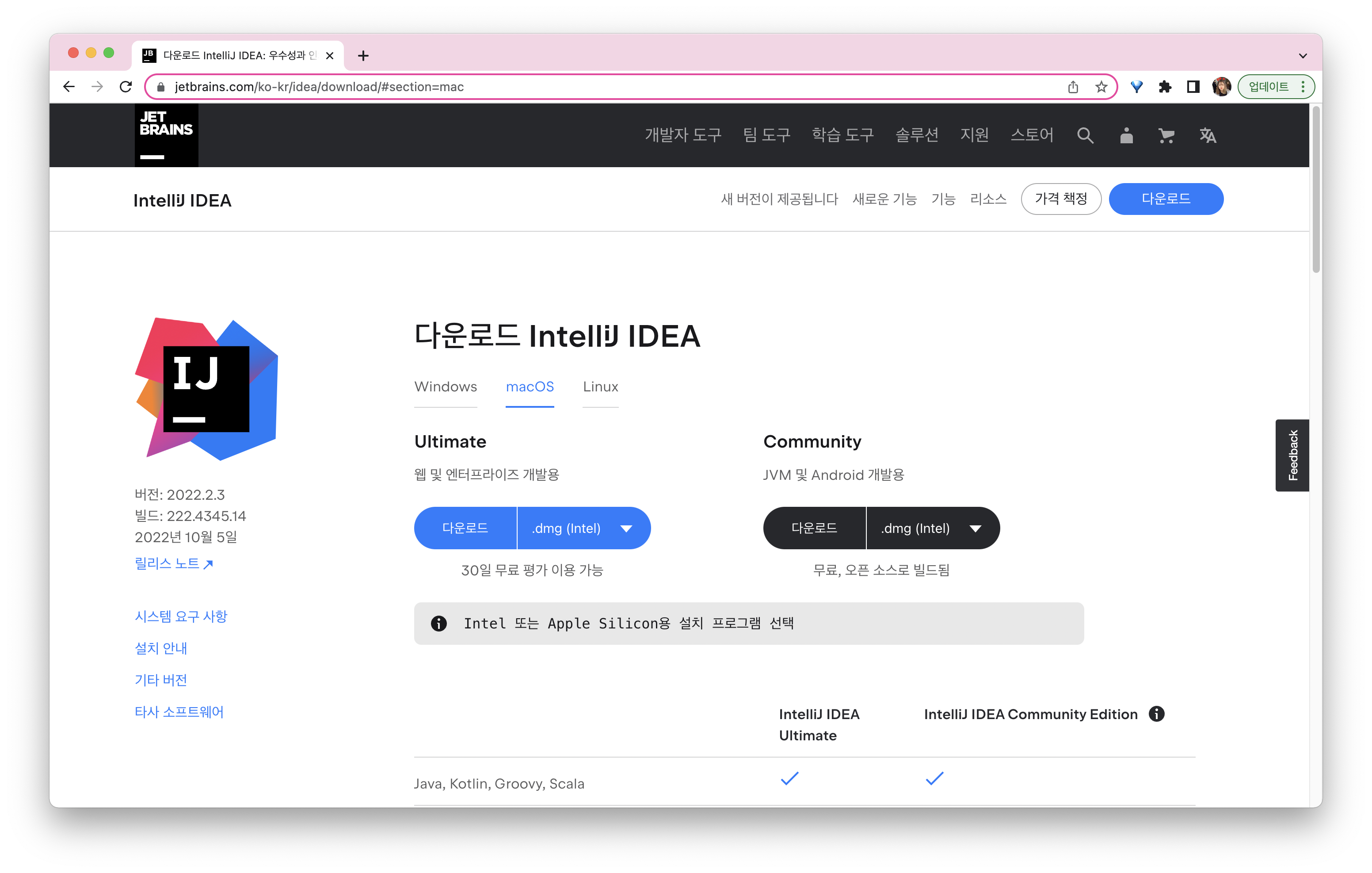This screenshot has height=873, width=1372.
Task: Open the language translation icon
Action: (x=1207, y=135)
